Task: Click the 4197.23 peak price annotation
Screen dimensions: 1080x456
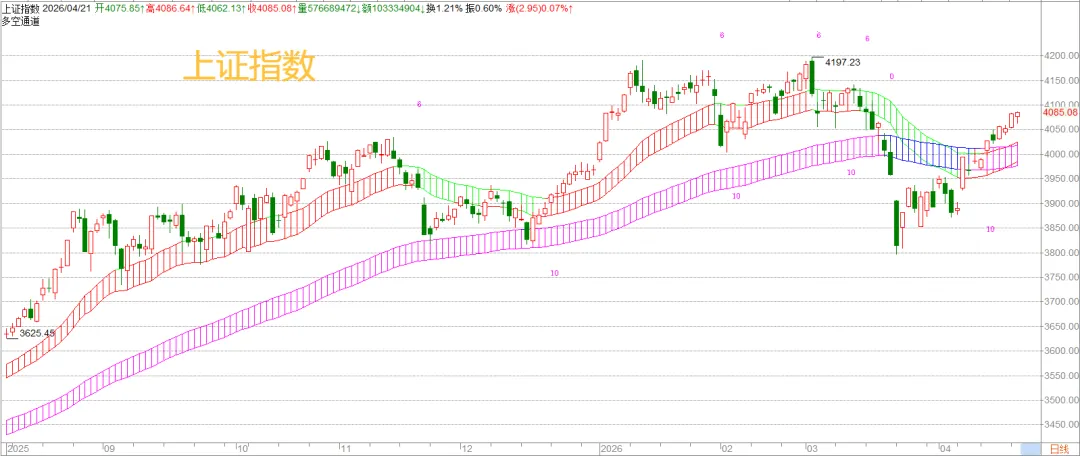Action: pyautogui.click(x=843, y=62)
